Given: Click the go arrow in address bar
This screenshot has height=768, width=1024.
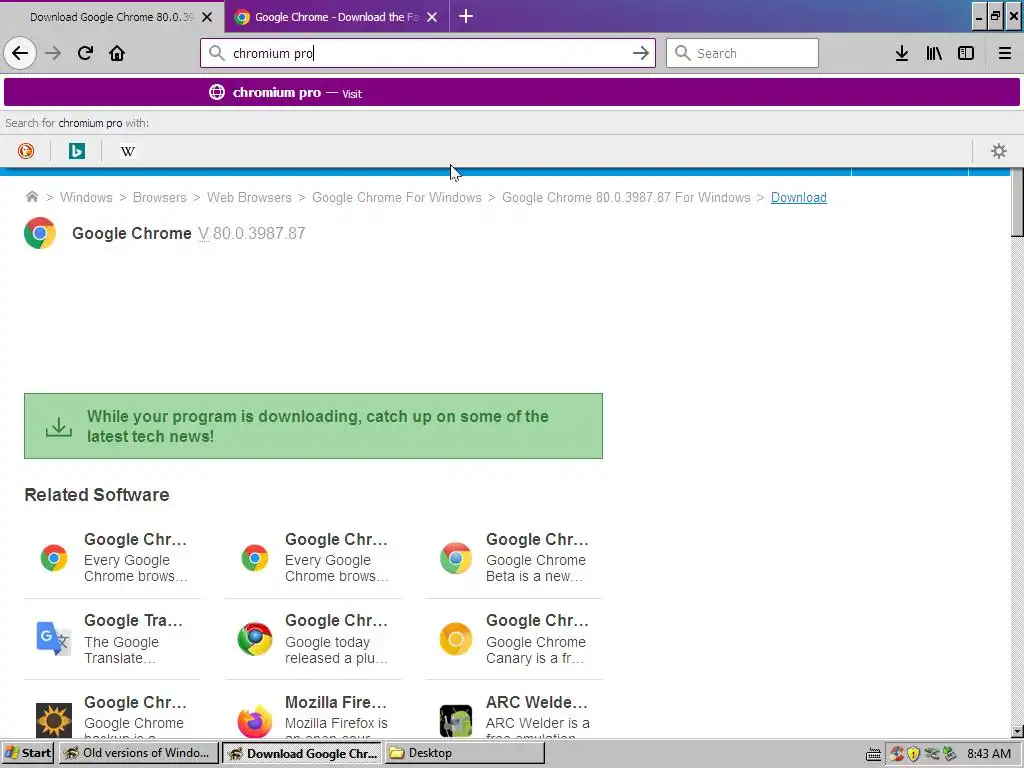Looking at the screenshot, I should (641, 53).
